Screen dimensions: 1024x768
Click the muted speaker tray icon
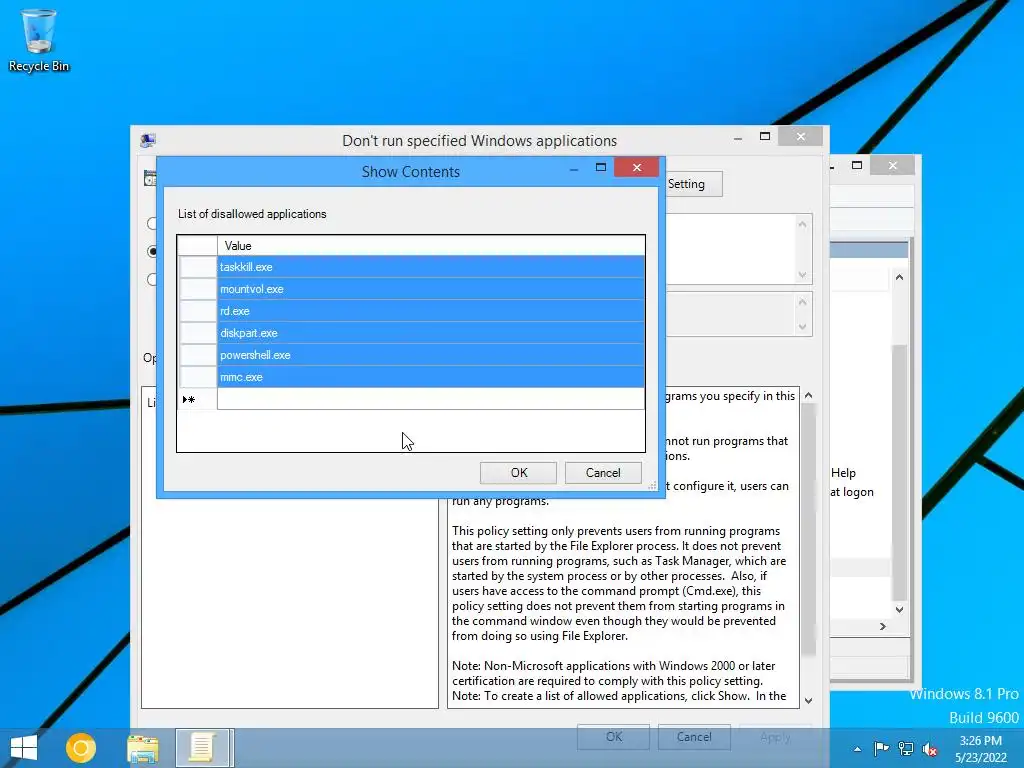(x=929, y=749)
